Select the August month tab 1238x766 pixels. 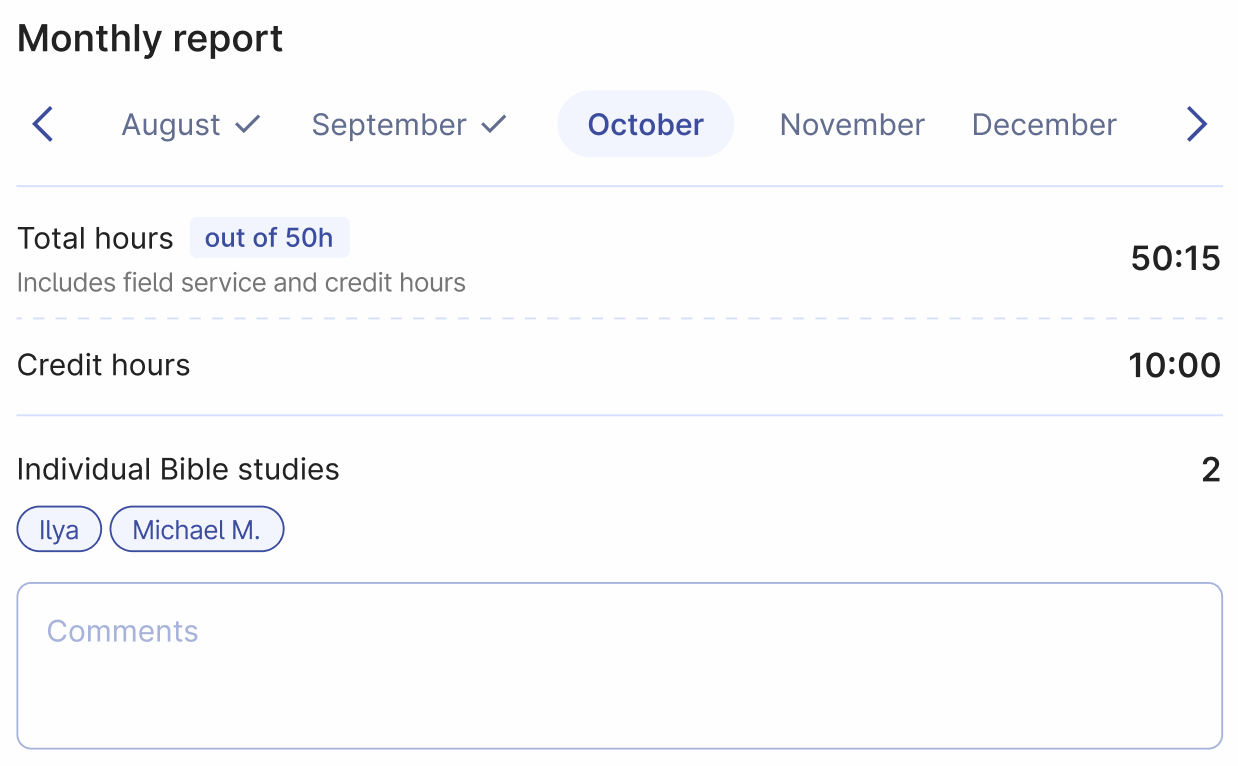pyautogui.click(x=170, y=124)
